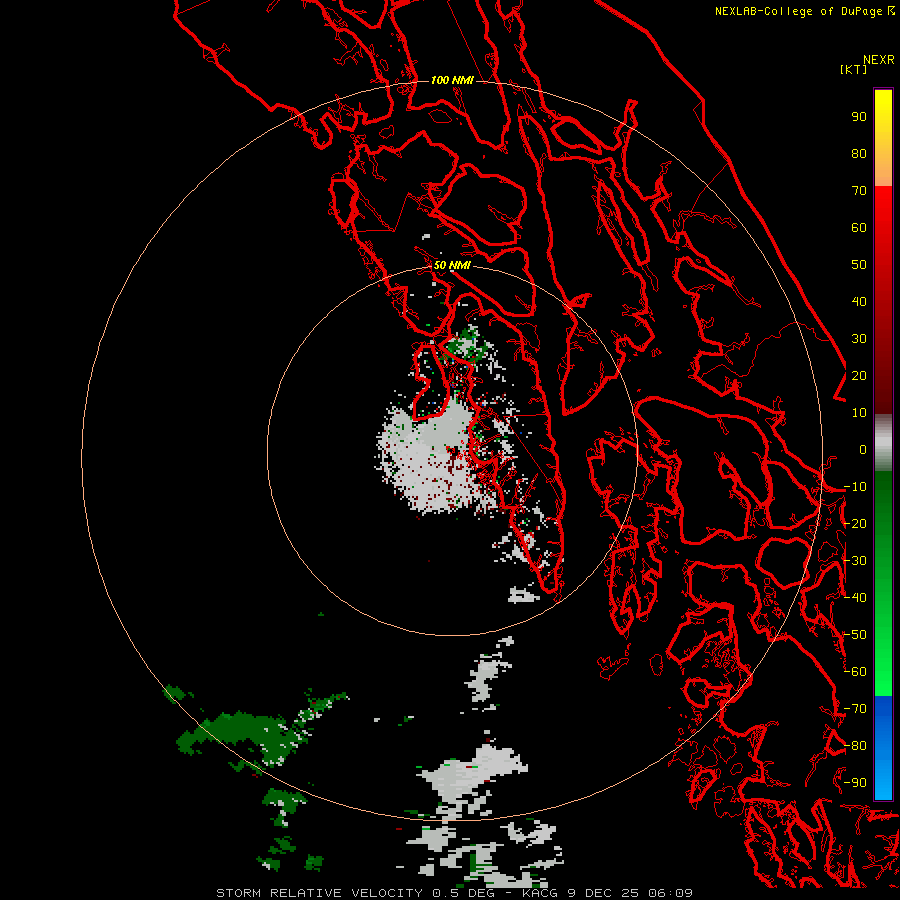Click the 40 value on the velocity scale
Image resolution: width=900 pixels, height=900 pixels.
tap(859, 302)
